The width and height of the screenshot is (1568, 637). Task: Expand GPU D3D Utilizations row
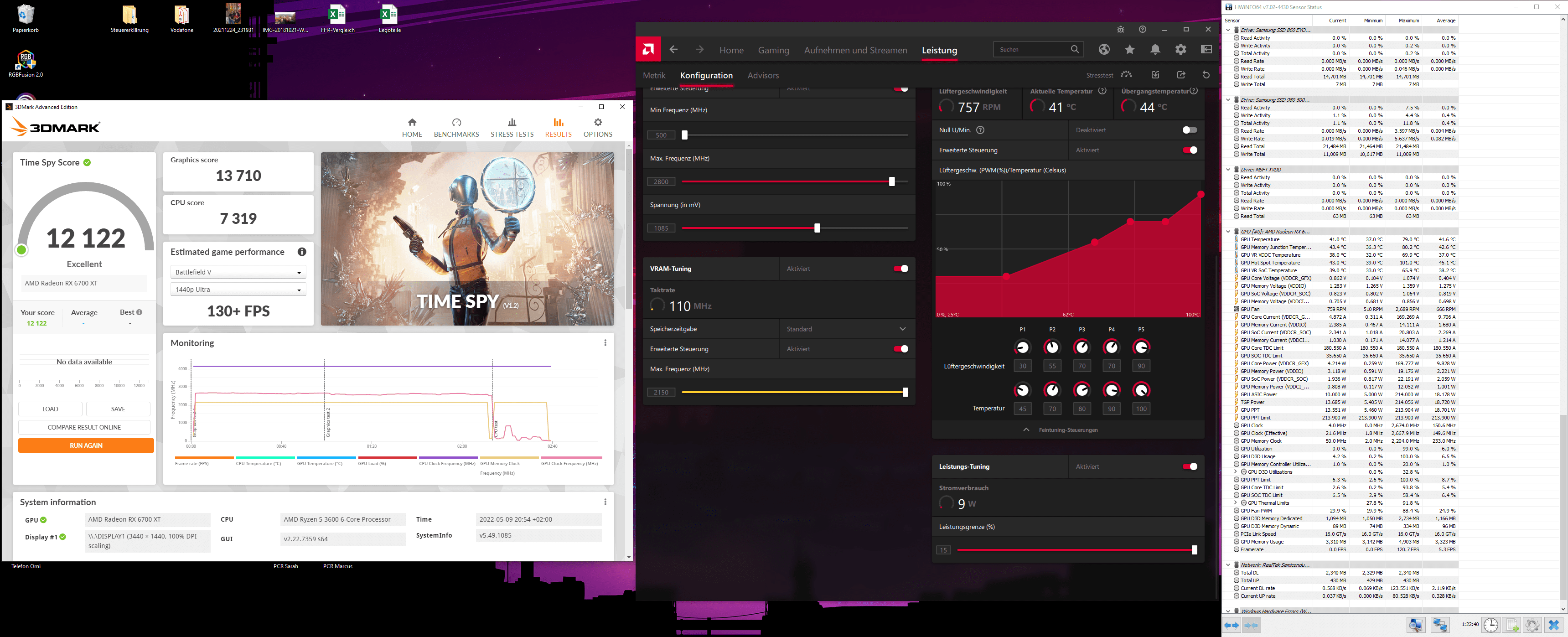pos(1236,472)
